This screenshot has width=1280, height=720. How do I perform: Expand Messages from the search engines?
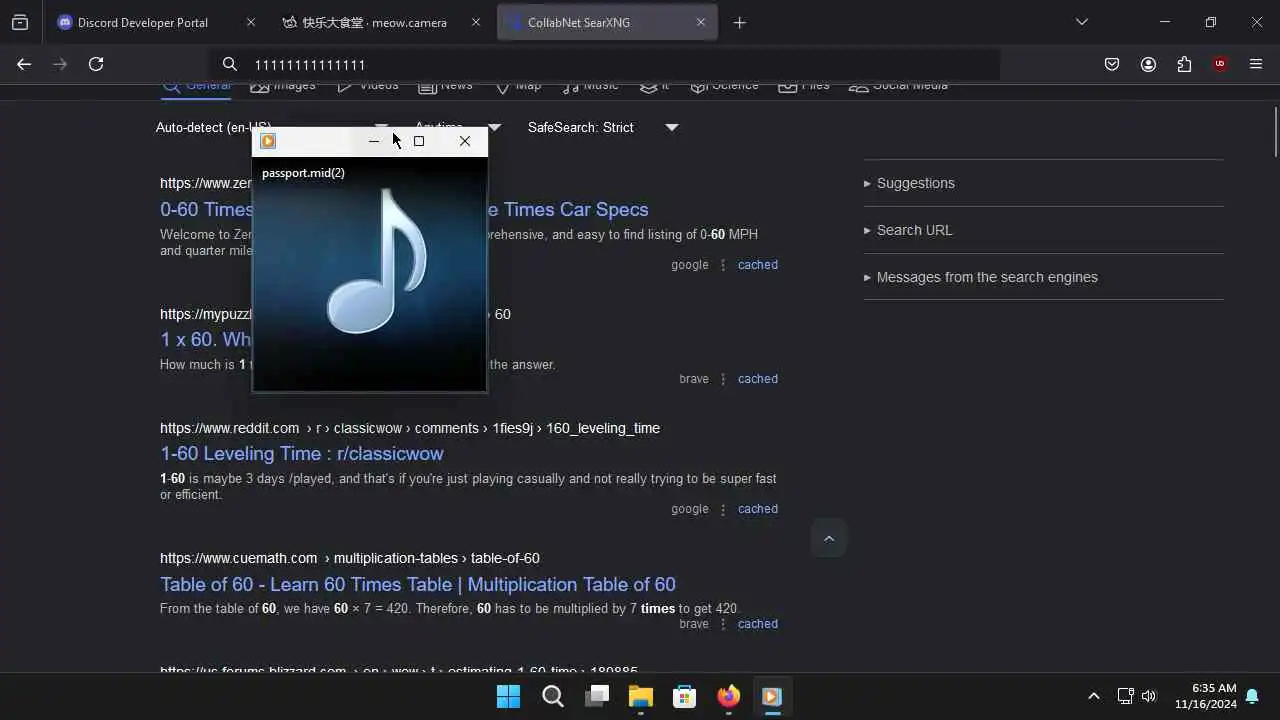click(986, 277)
